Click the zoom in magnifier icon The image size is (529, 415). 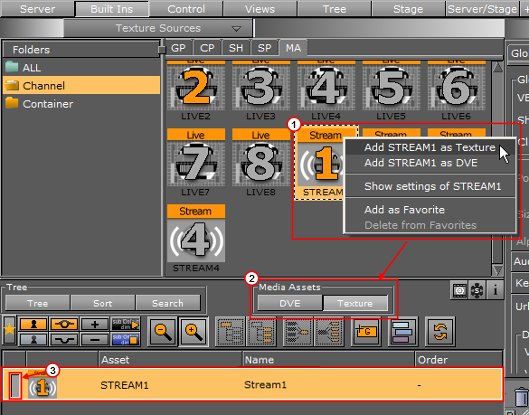pos(193,331)
